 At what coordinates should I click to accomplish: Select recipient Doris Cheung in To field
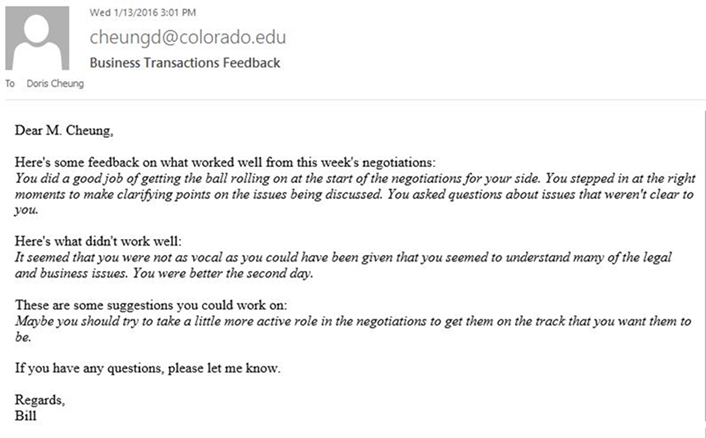coord(55,84)
